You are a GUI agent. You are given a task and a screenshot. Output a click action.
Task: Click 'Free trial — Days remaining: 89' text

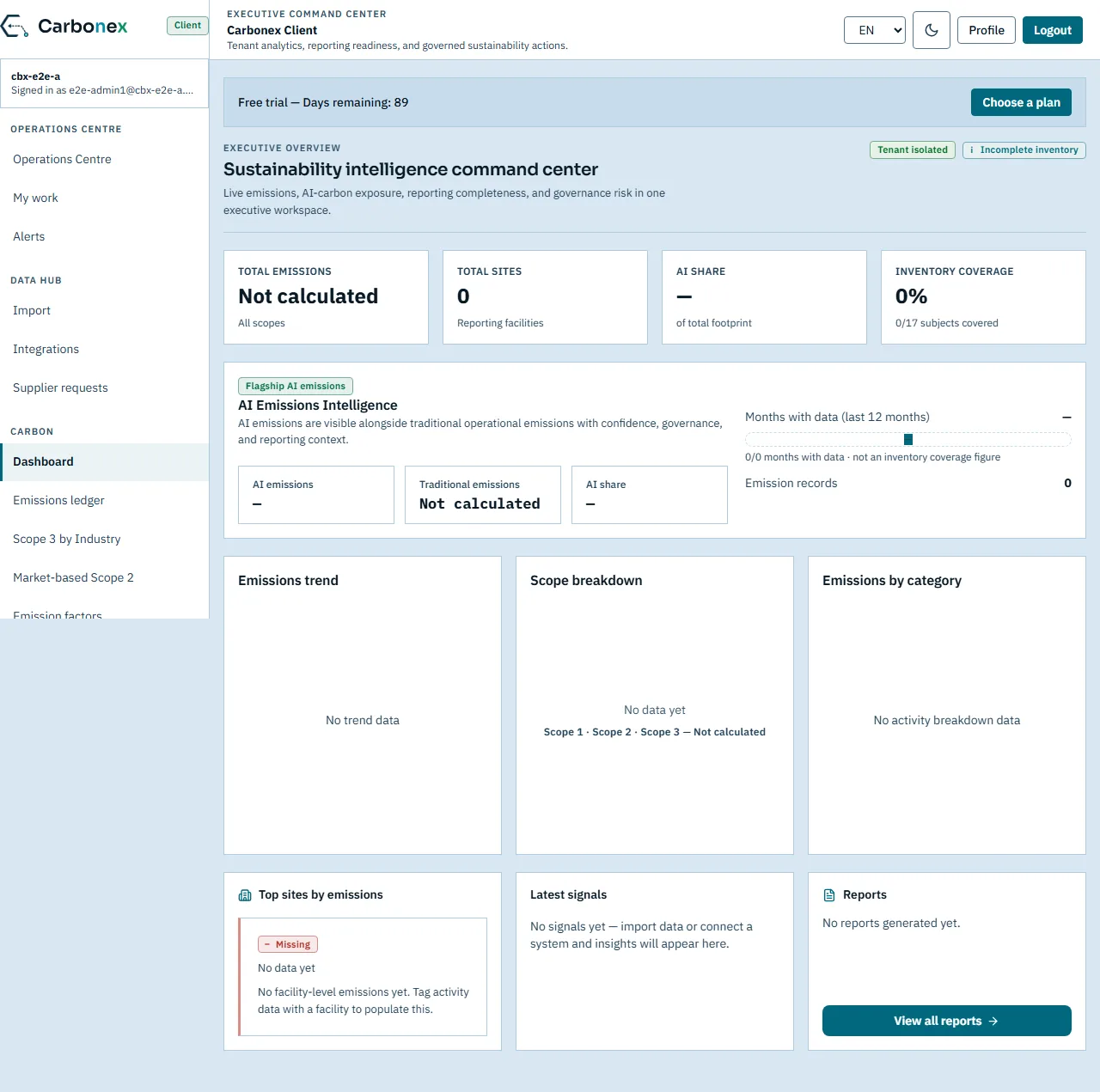(x=323, y=102)
